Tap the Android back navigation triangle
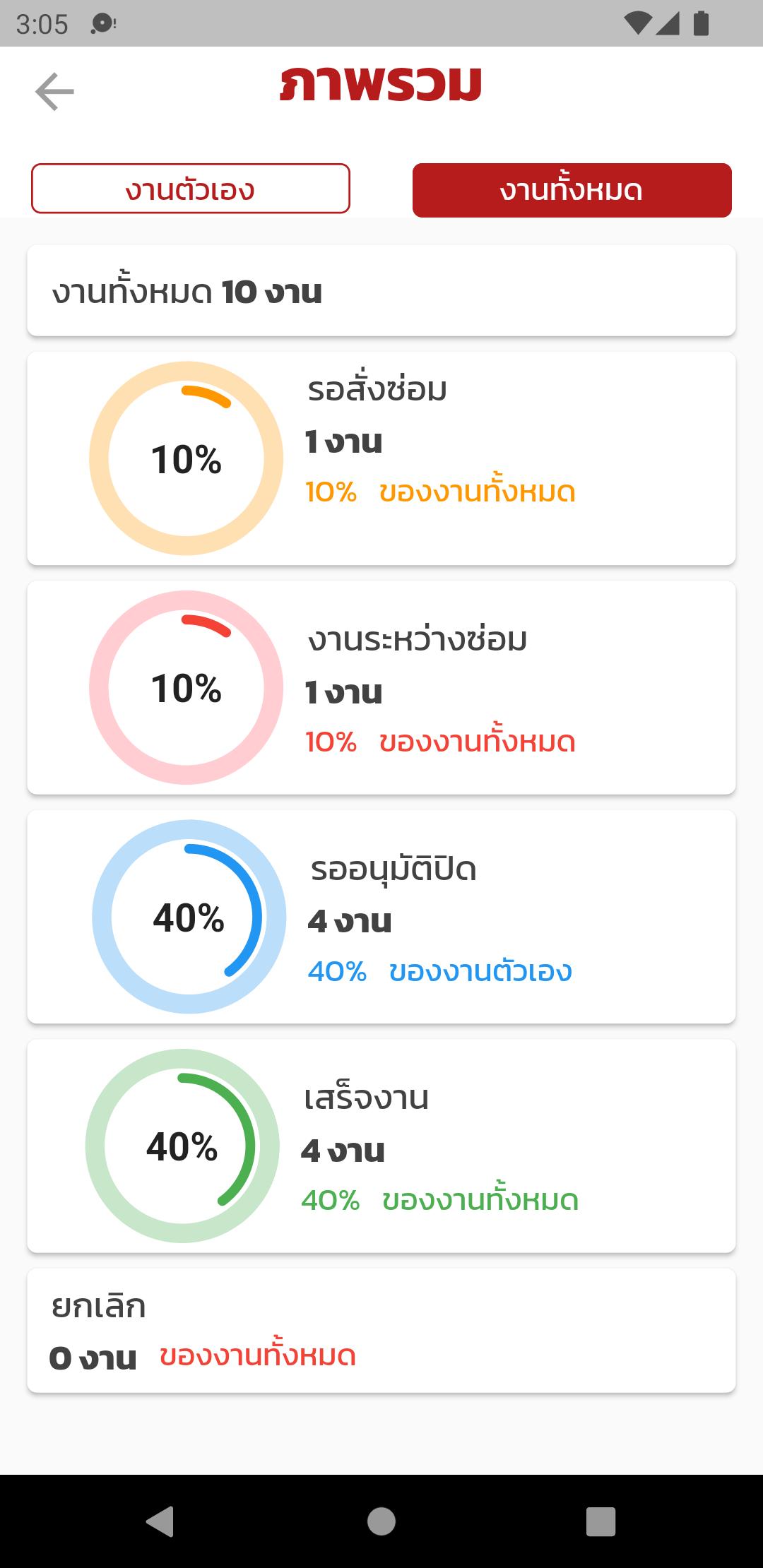This screenshot has height=1568, width=763. coord(160,1521)
